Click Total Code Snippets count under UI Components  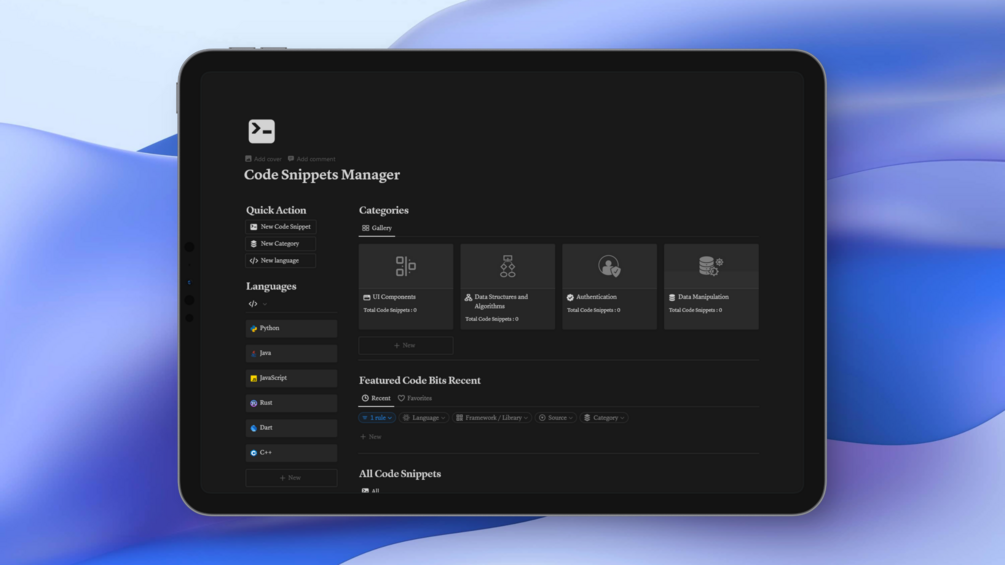[390, 310]
